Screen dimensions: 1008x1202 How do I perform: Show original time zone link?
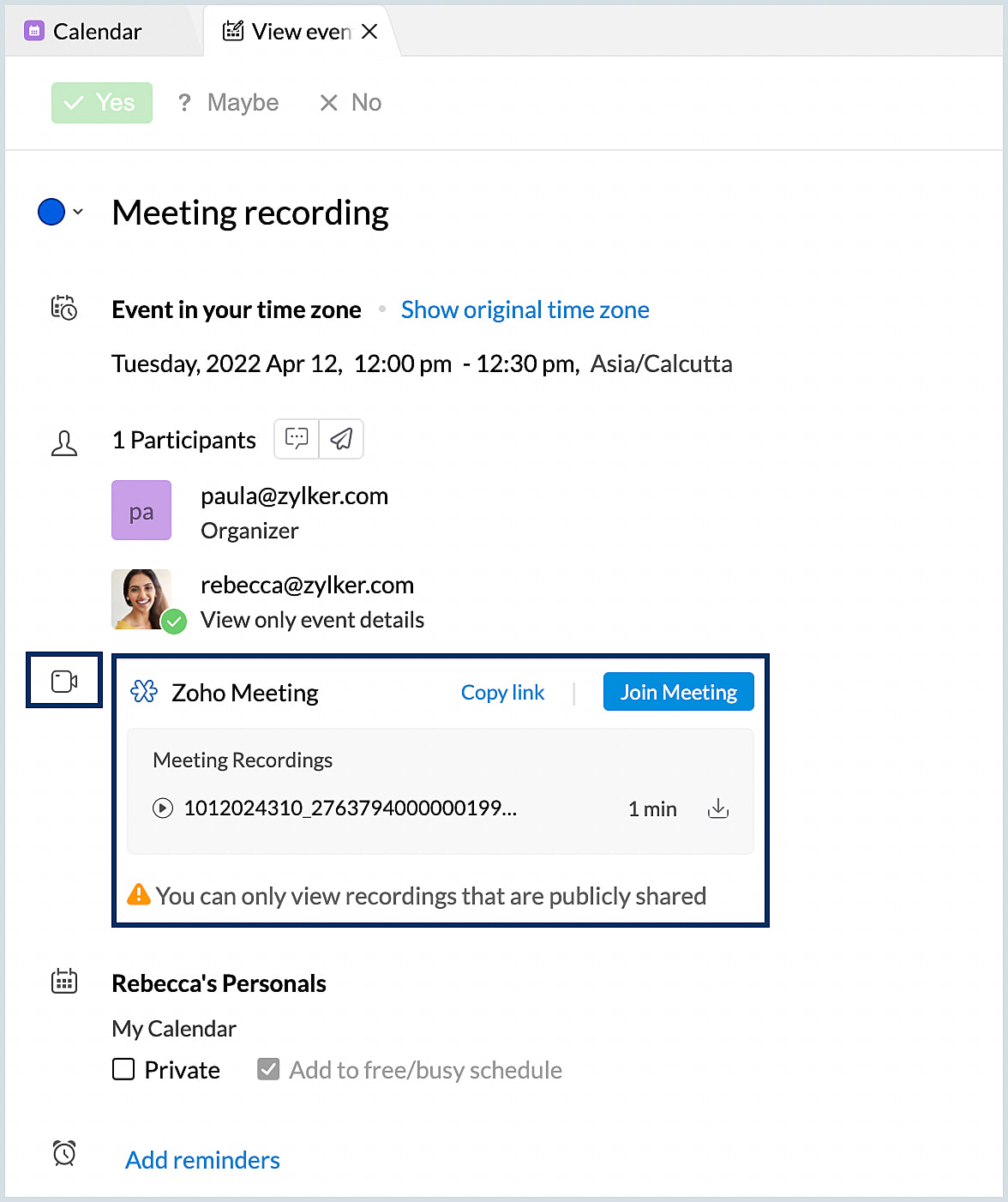tap(525, 310)
